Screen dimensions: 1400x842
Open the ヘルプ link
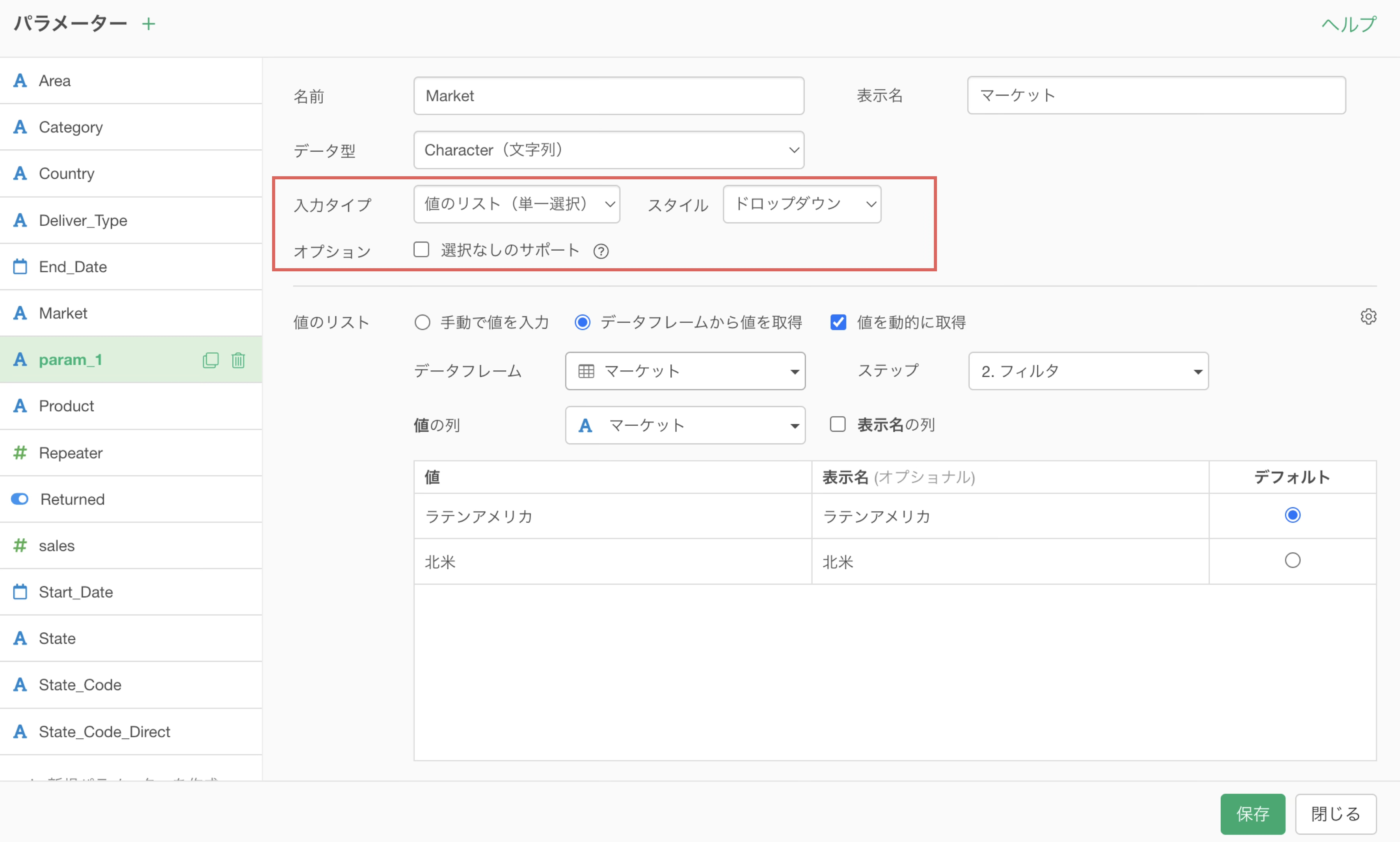(x=1349, y=24)
